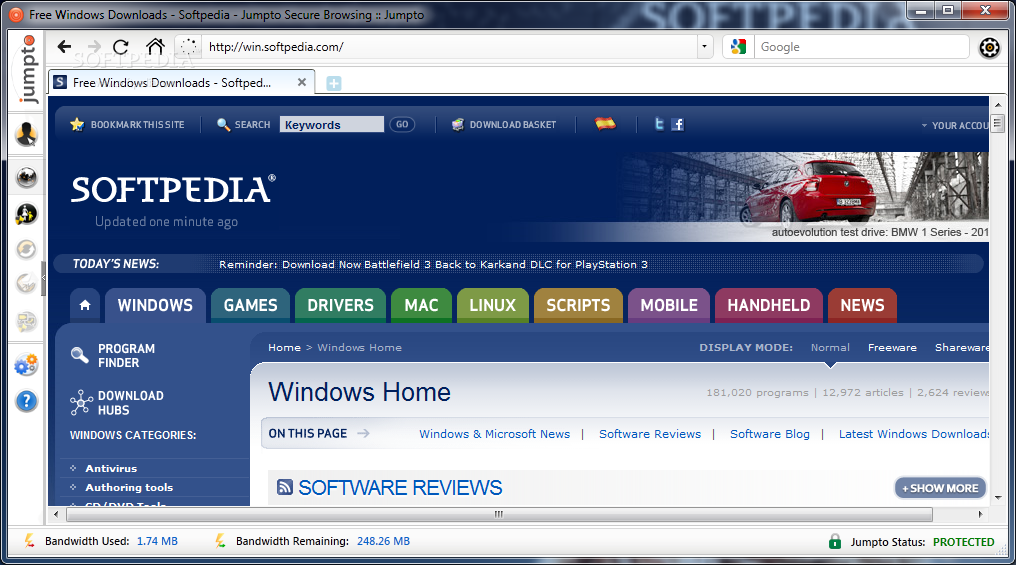
Task: Click the Forward navigation arrow
Action: coord(95,47)
